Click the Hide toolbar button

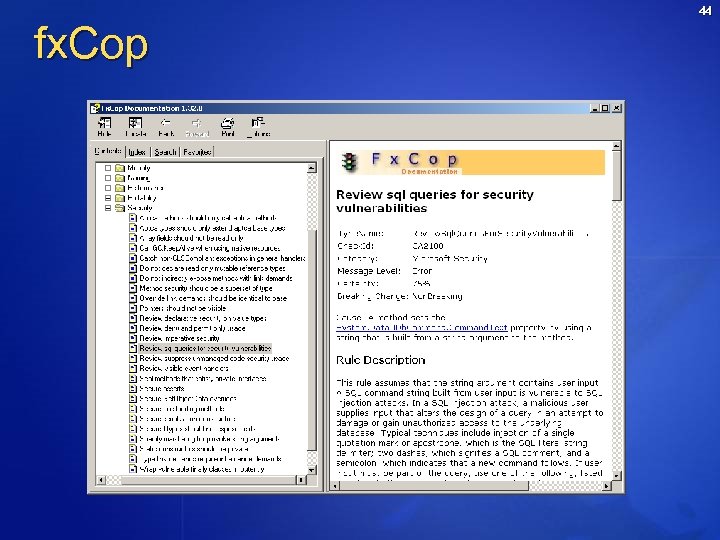tap(104, 127)
